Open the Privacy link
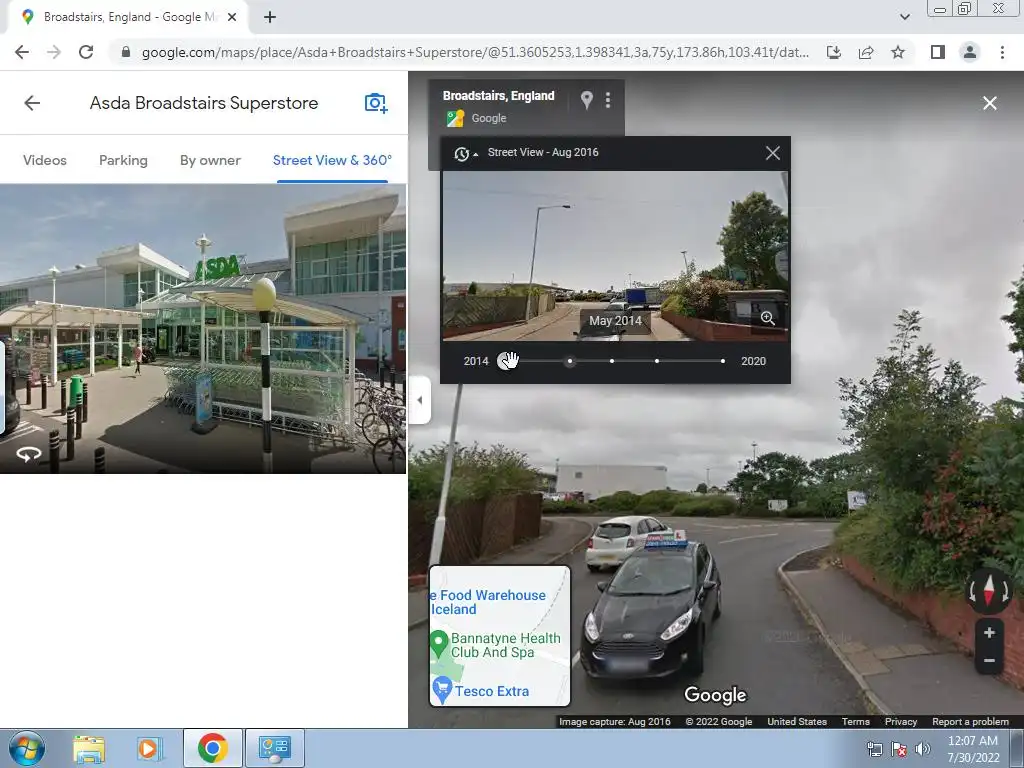Viewport: 1024px width, 768px height. pyautogui.click(x=901, y=722)
